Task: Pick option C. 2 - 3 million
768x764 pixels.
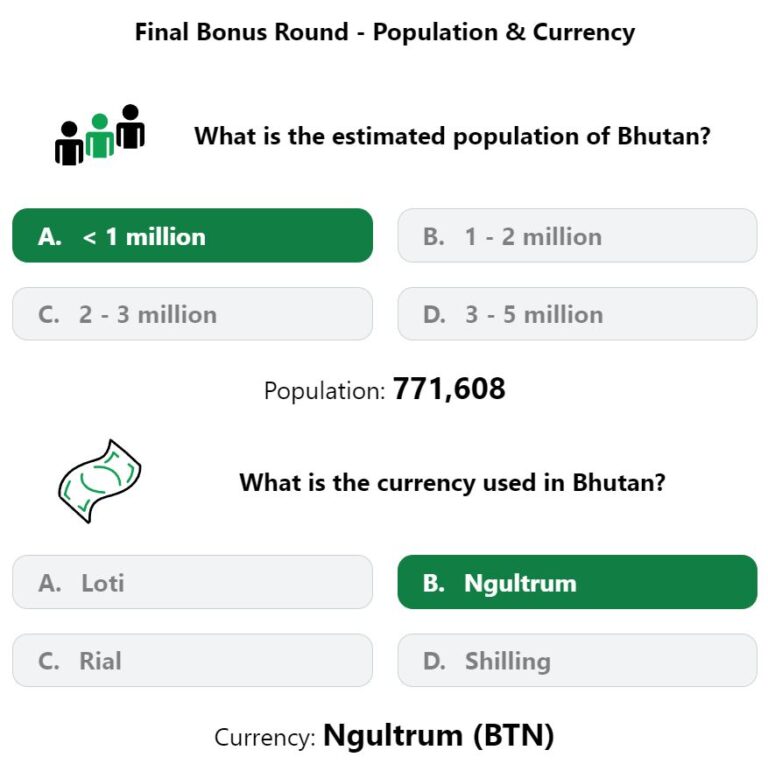Action: point(192,314)
